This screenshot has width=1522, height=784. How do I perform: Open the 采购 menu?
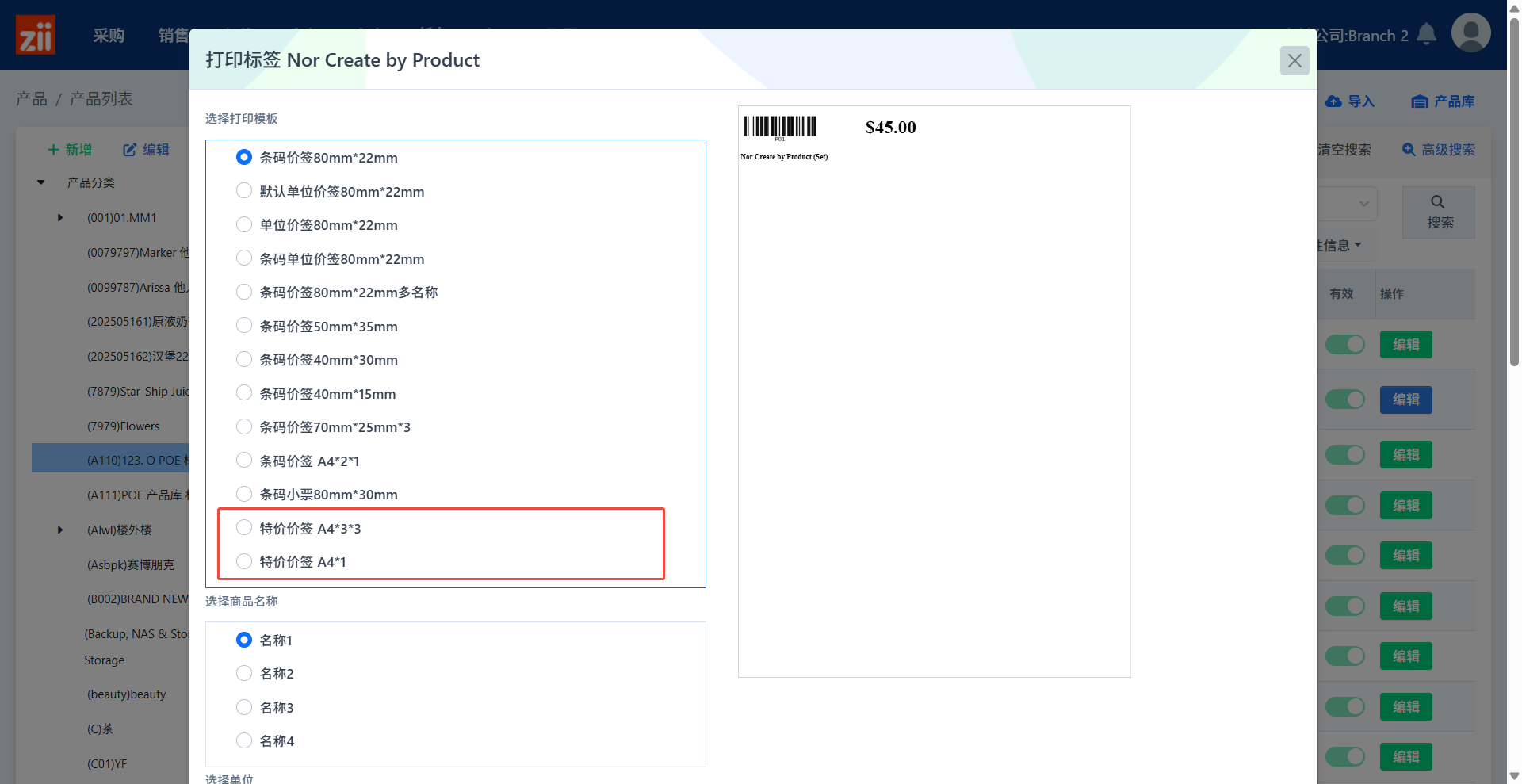point(109,36)
